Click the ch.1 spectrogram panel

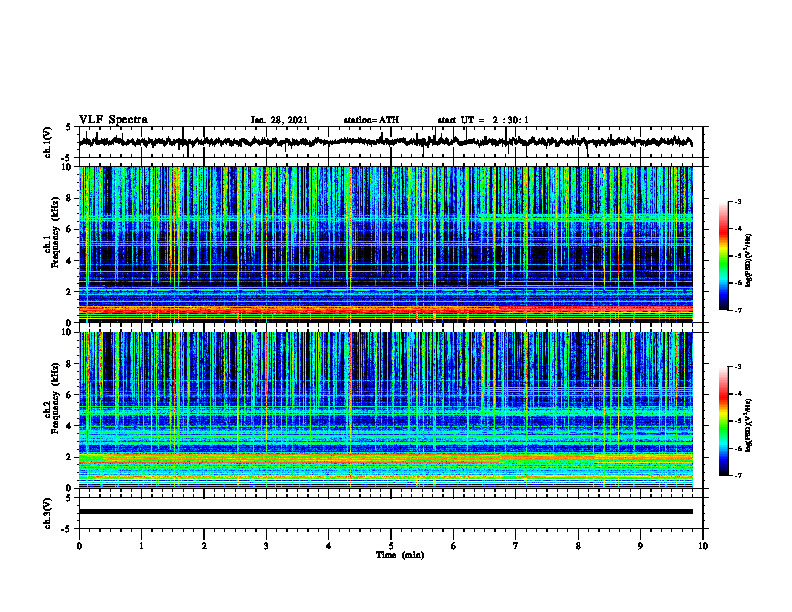tap(385, 244)
